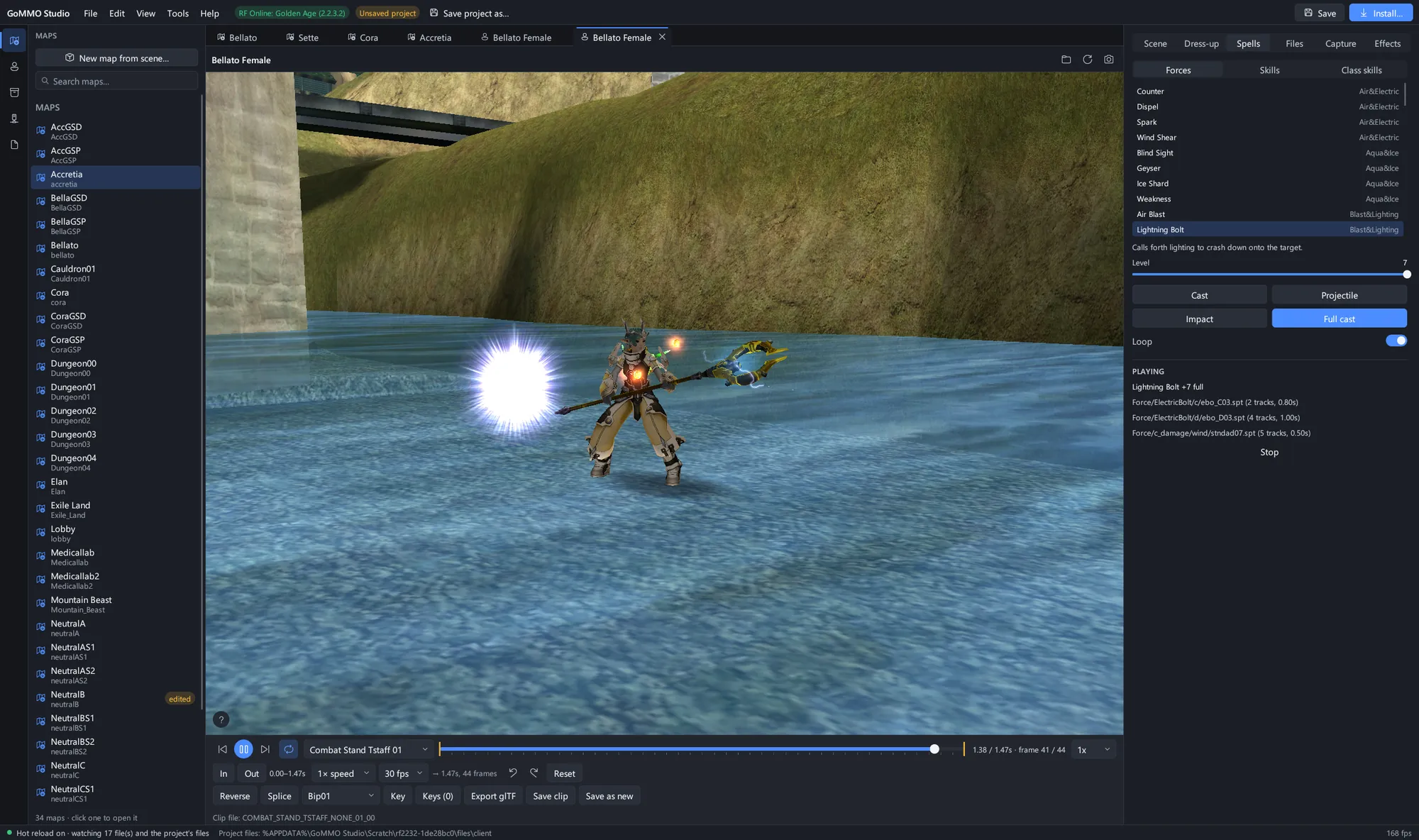Click the Keys (0) button
Screen dimensions: 1419x840
[438, 796]
